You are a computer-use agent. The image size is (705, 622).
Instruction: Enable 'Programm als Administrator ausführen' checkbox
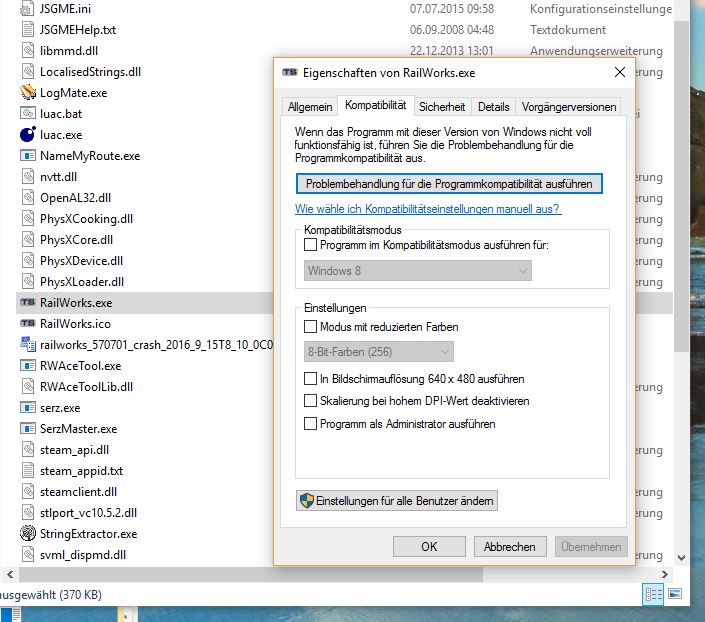tap(310, 424)
